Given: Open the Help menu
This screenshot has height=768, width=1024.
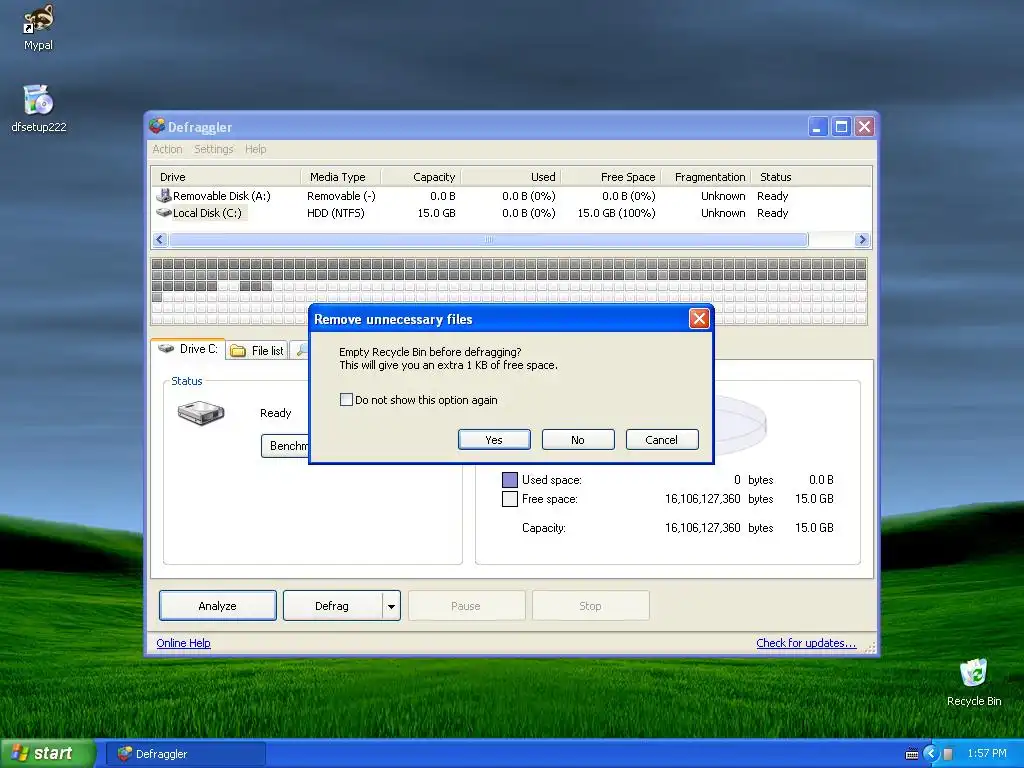Looking at the screenshot, I should 255,149.
